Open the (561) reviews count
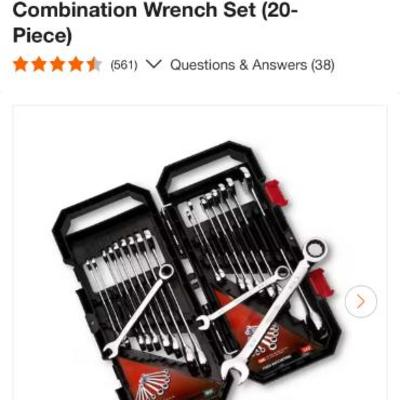The width and height of the screenshot is (400, 400). click(124, 65)
